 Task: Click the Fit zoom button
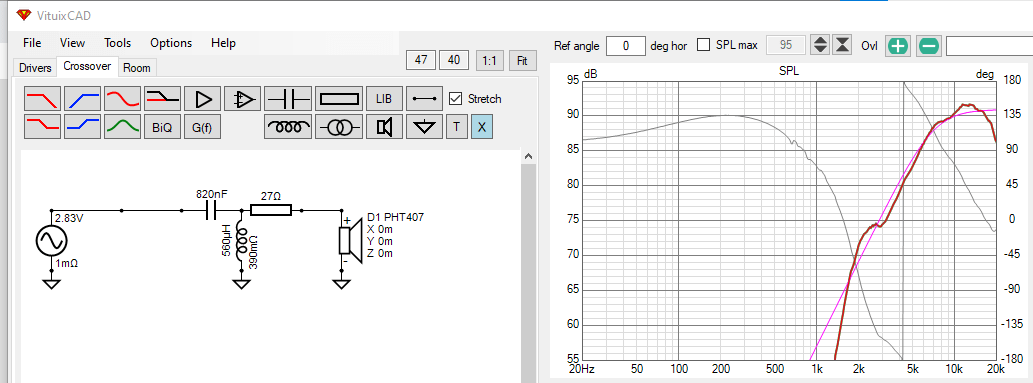[x=522, y=61]
